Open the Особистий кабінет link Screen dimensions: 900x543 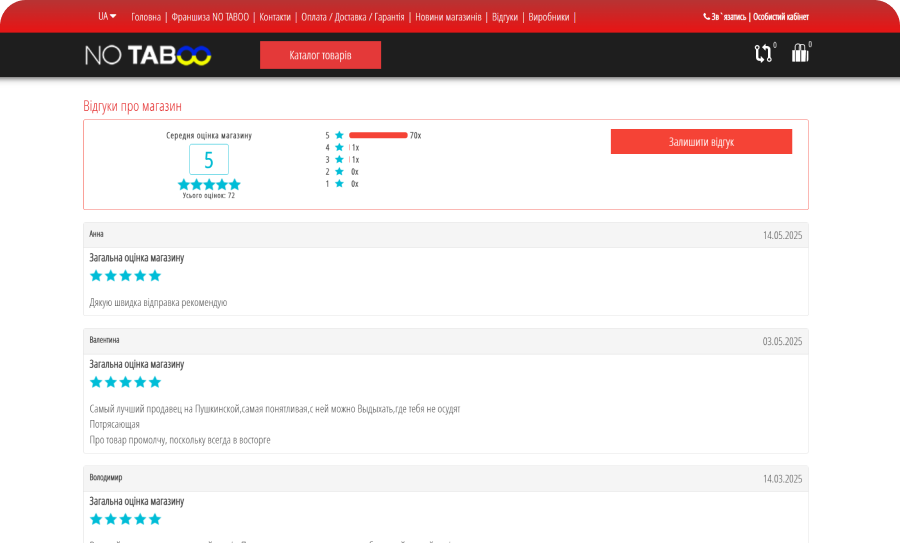(x=781, y=17)
